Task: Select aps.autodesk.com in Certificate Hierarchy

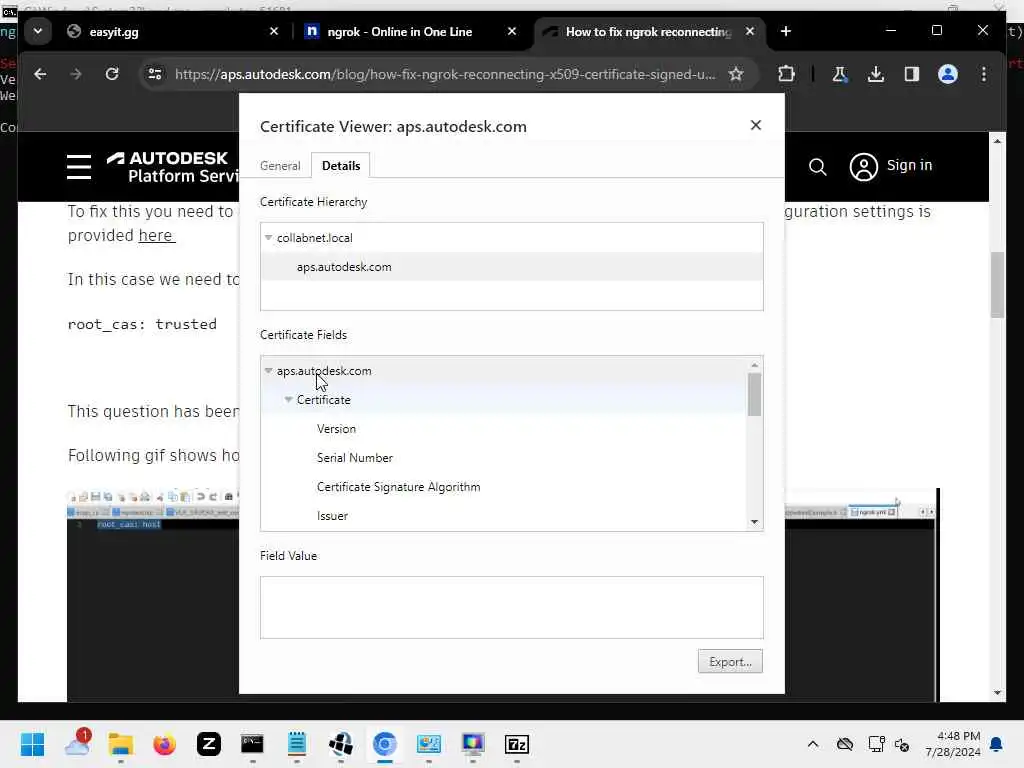Action: point(511,267)
